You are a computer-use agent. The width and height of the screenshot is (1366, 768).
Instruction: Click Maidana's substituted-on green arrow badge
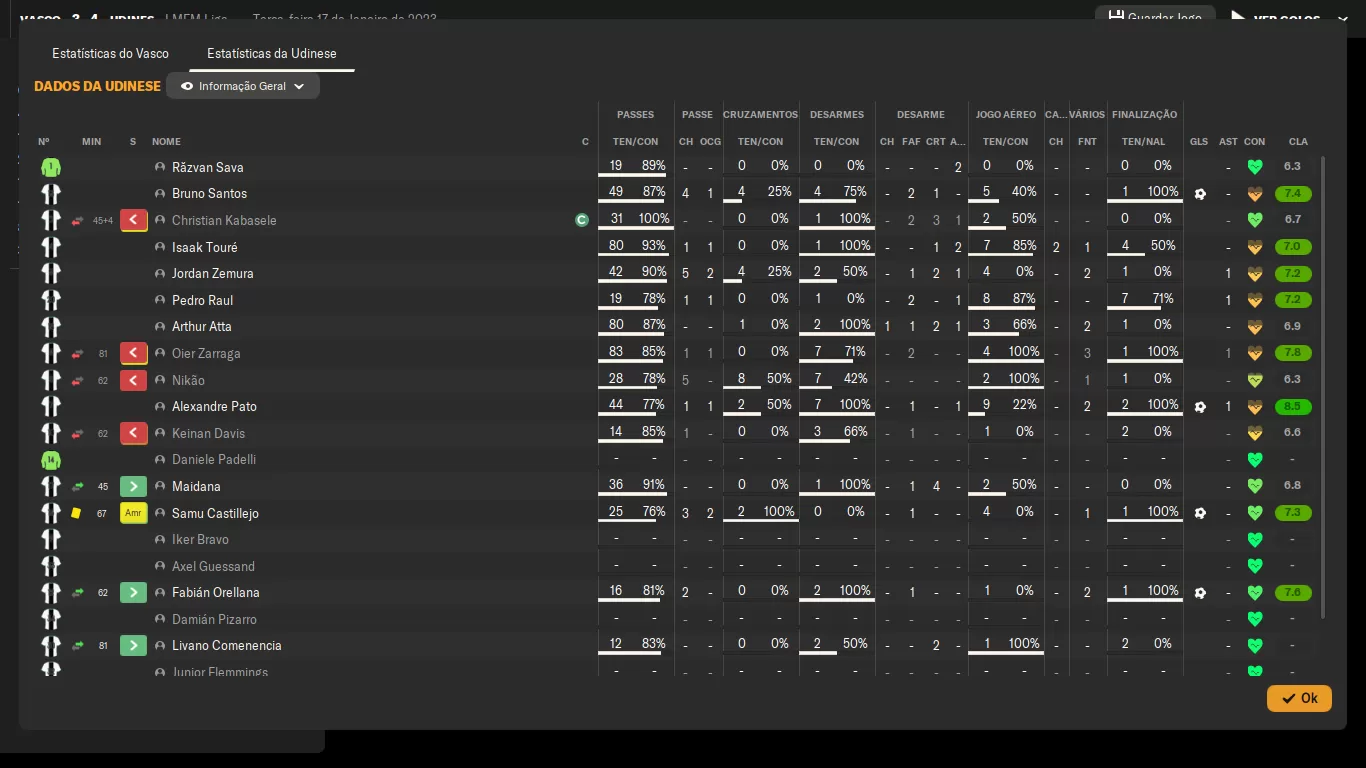point(134,486)
